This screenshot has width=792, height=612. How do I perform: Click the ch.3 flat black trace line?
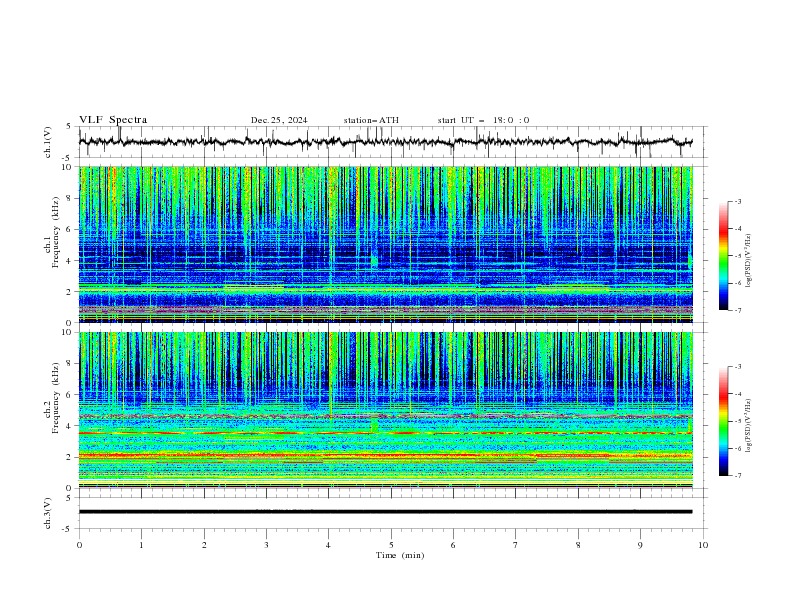(x=385, y=512)
